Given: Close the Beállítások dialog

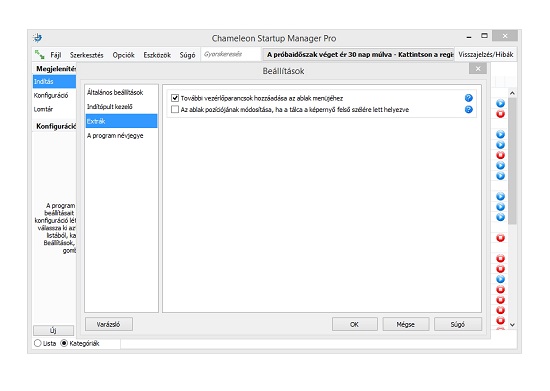Looking at the screenshot, I should (x=478, y=69).
